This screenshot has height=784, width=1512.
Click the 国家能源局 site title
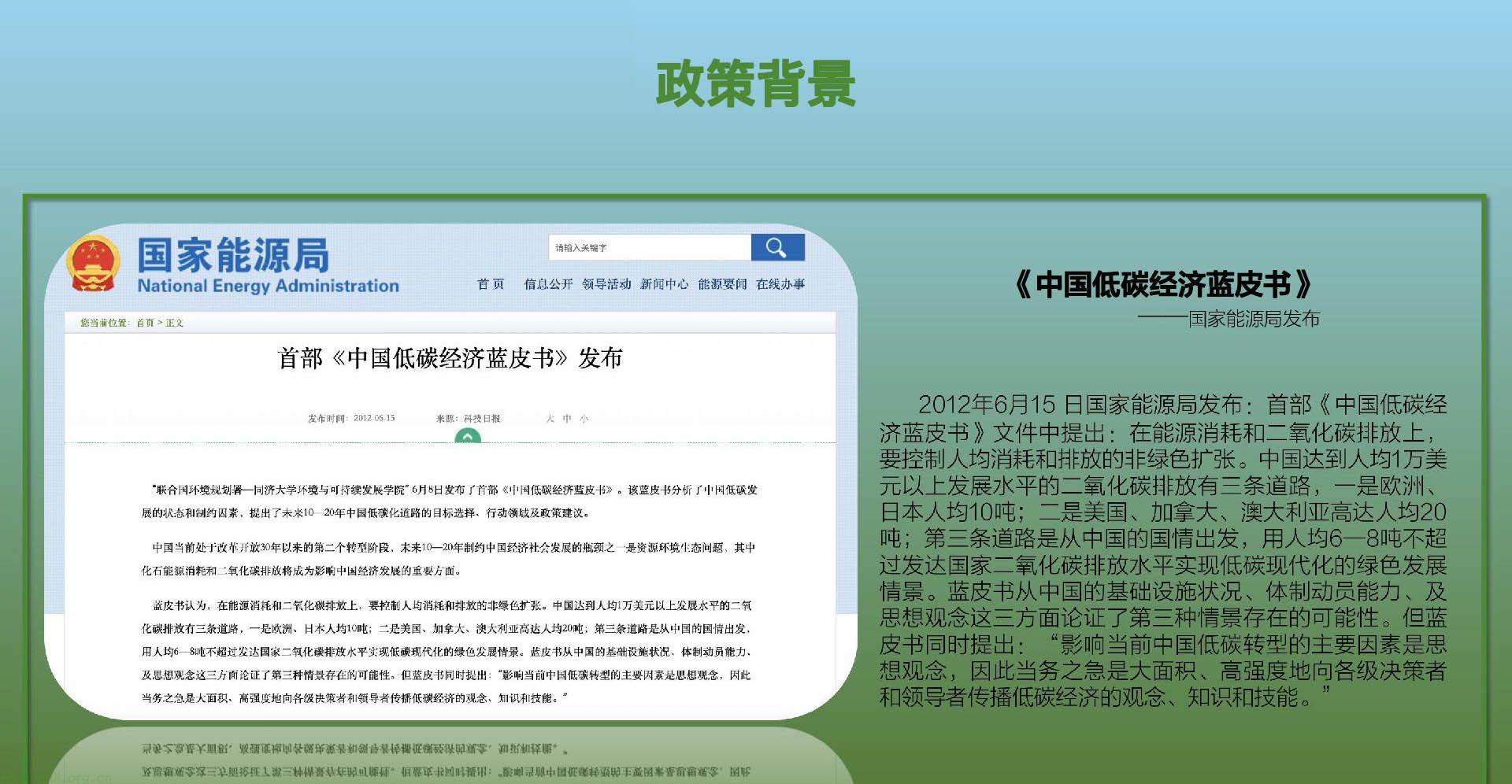(x=234, y=255)
